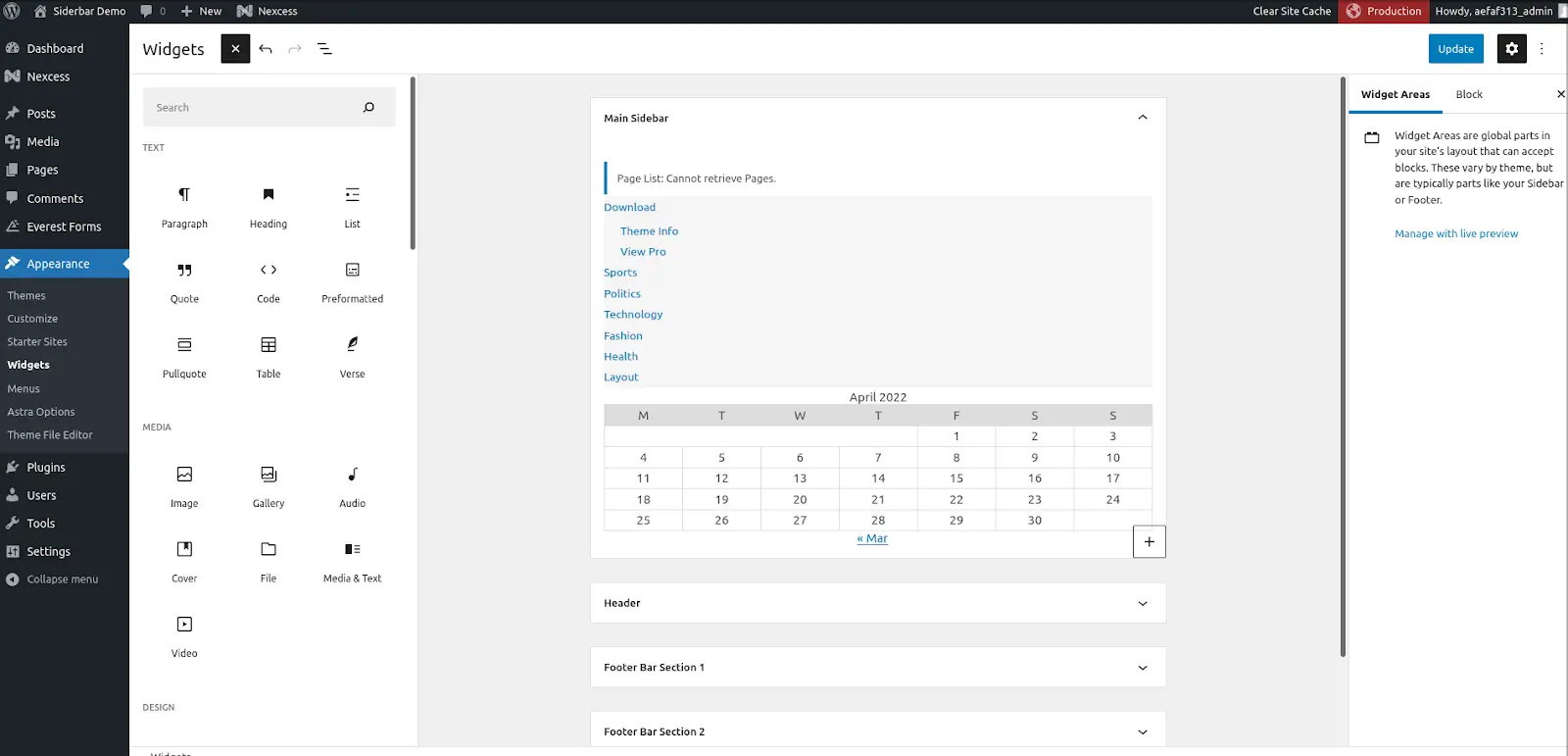Choose the Gallery block

pyautogui.click(x=269, y=485)
